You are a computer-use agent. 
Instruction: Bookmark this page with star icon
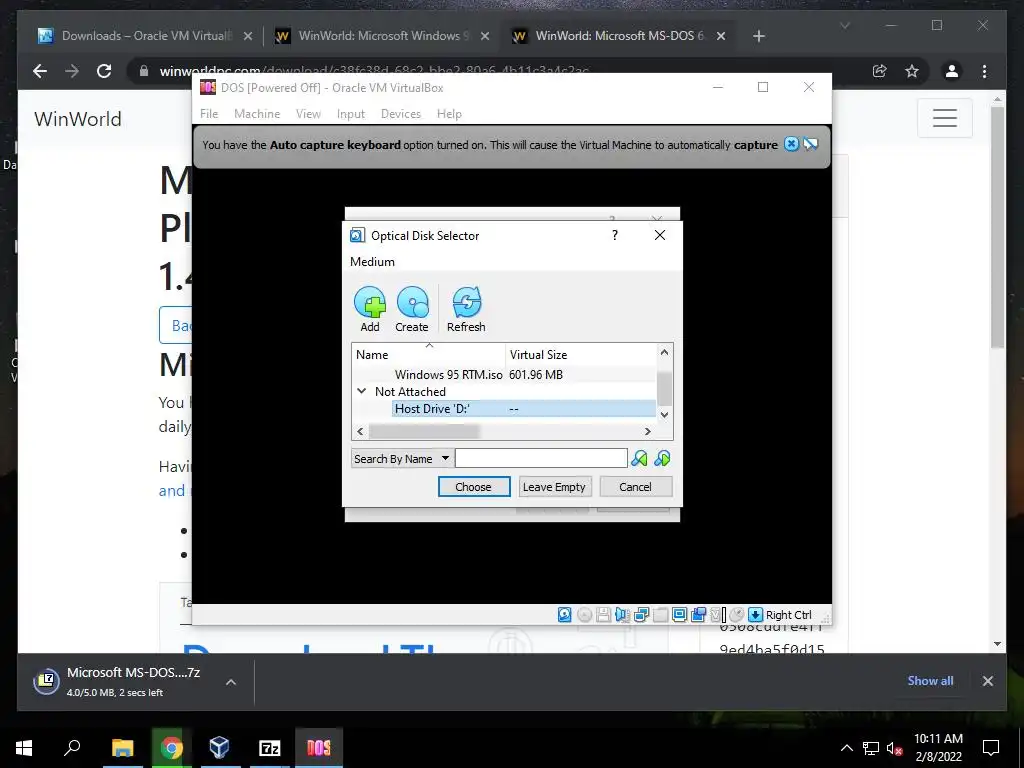click(x=912, y=71)
